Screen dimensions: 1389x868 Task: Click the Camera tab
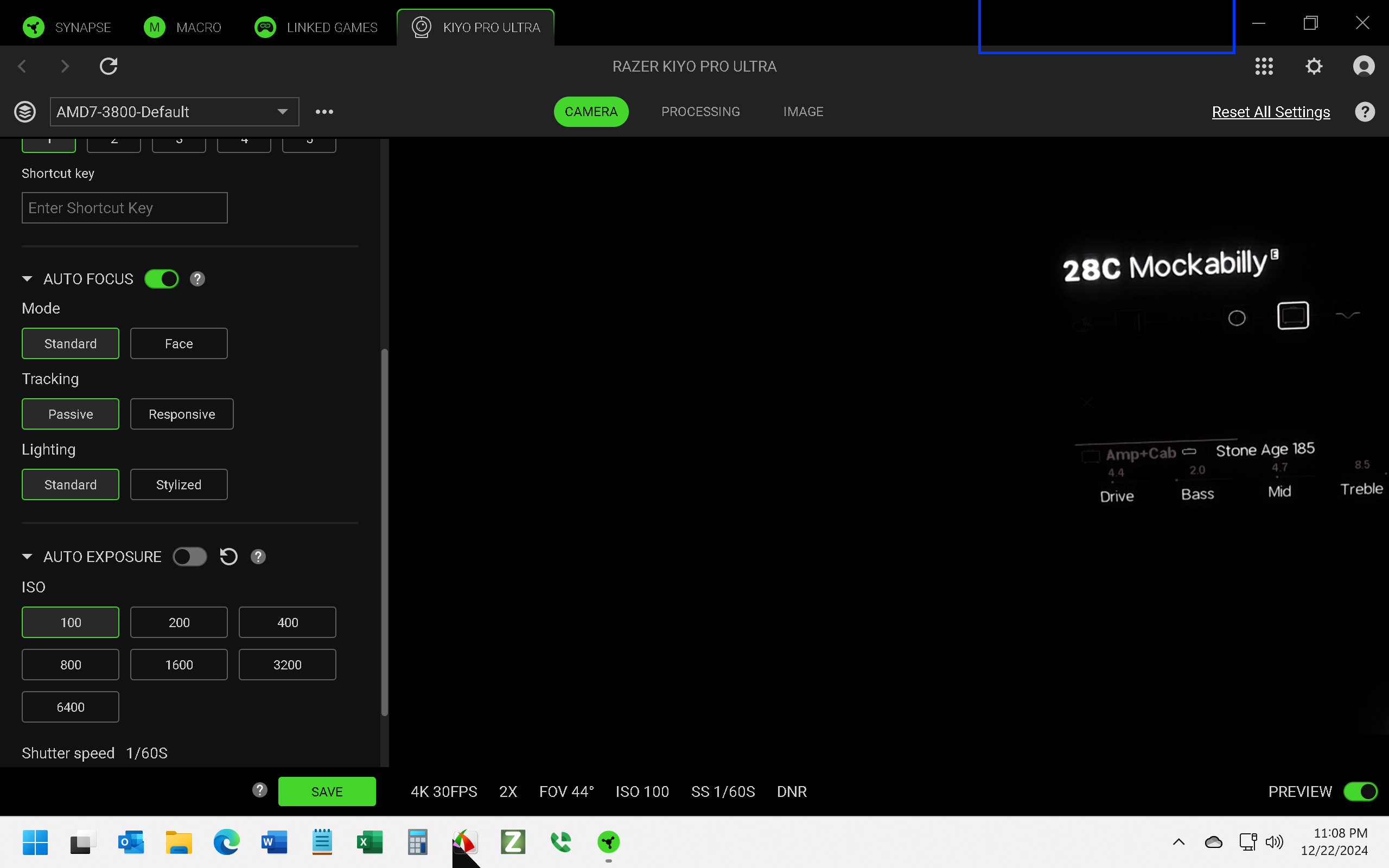click(591, 111)
